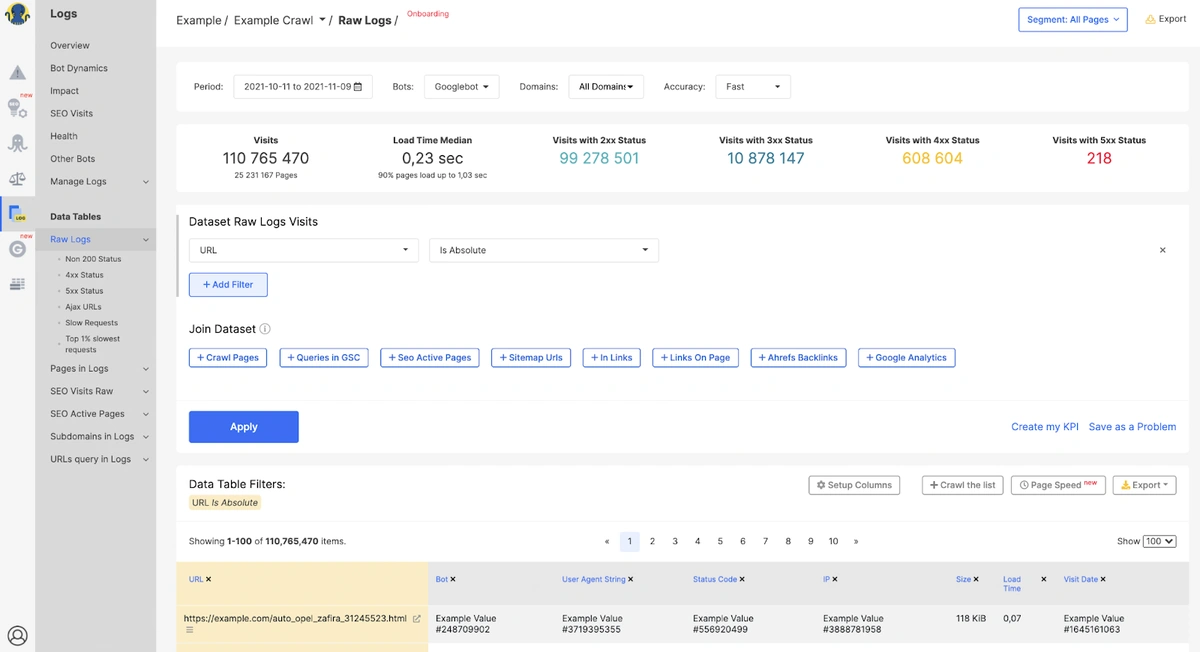Open the Google 'G' sidebar icon

click(17, 249)
